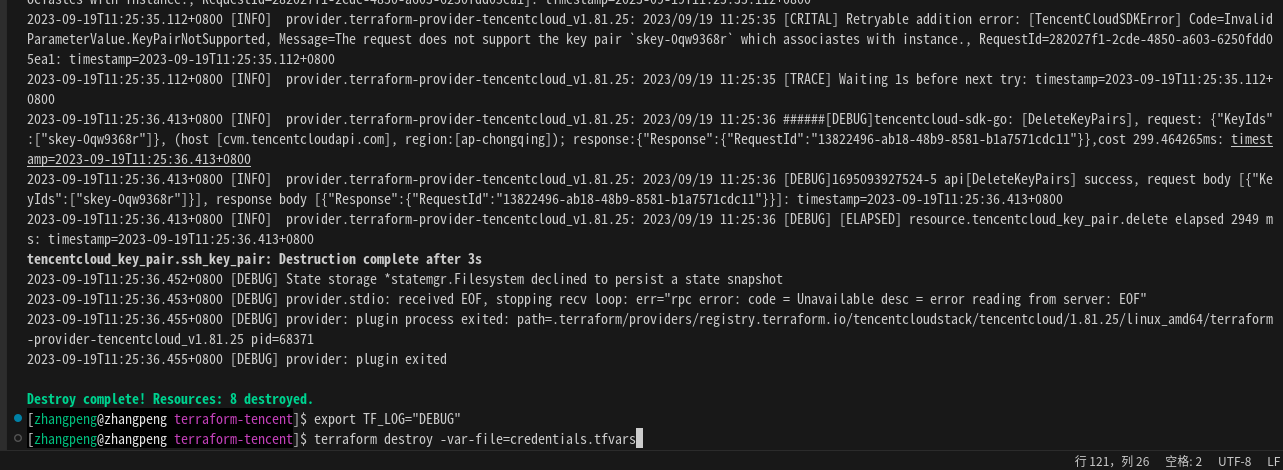Change indentation via the 空格: 2 indicator
The image size is (1283, 470).
(1183, 461)
